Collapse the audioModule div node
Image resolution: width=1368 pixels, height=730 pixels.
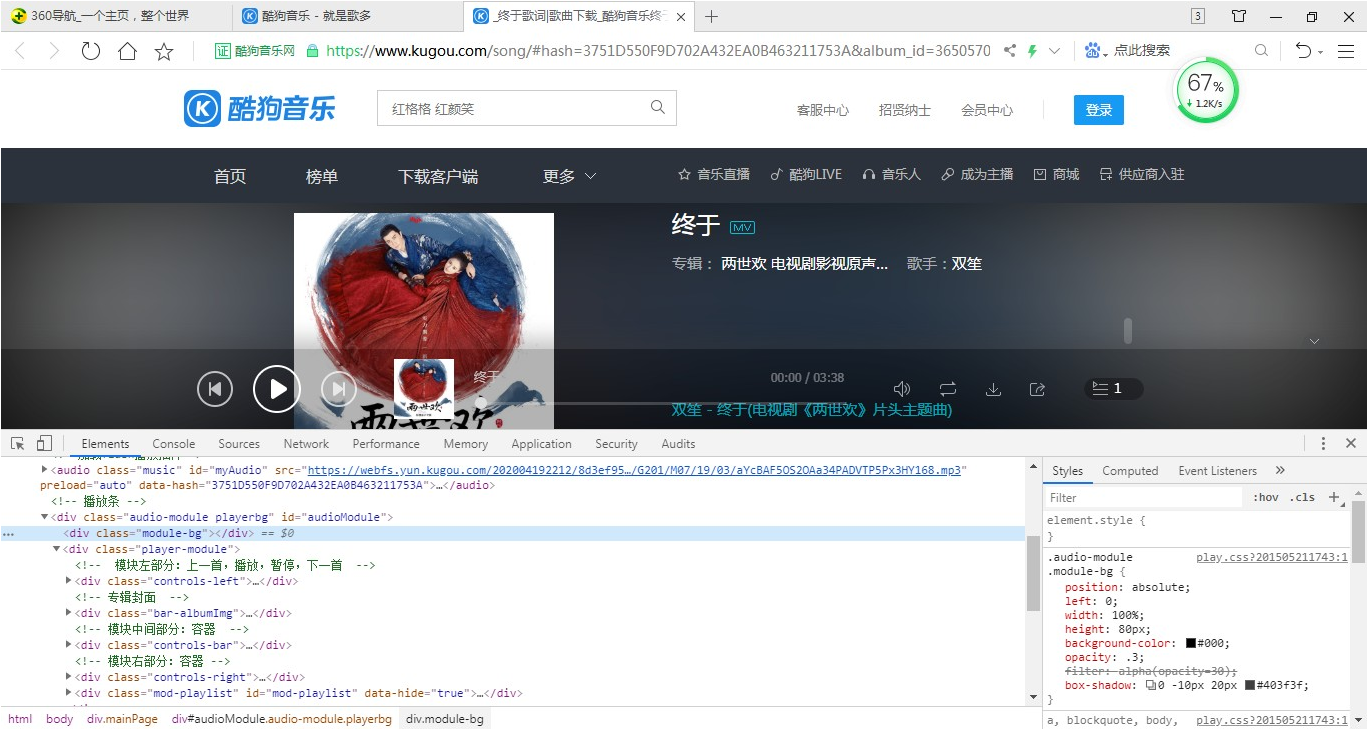point(44,517)
